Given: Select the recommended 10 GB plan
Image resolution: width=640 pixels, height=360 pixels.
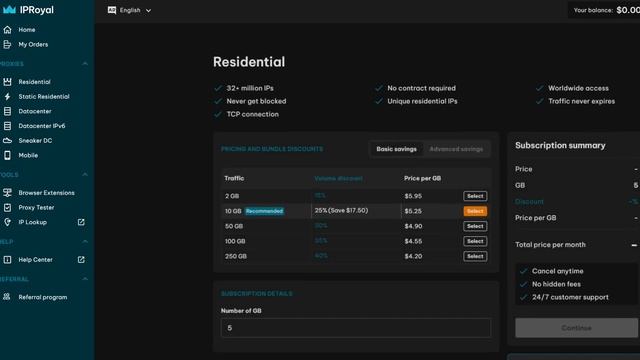Looking at the screenshot, I should tap(475, 211).
